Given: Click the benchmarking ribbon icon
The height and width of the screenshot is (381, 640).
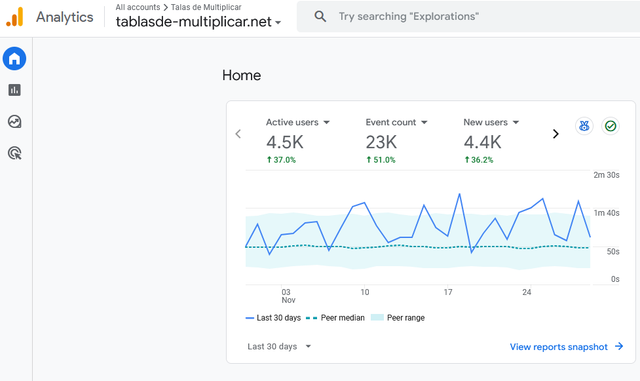Looking at the screenshot, I should [584, 126].
